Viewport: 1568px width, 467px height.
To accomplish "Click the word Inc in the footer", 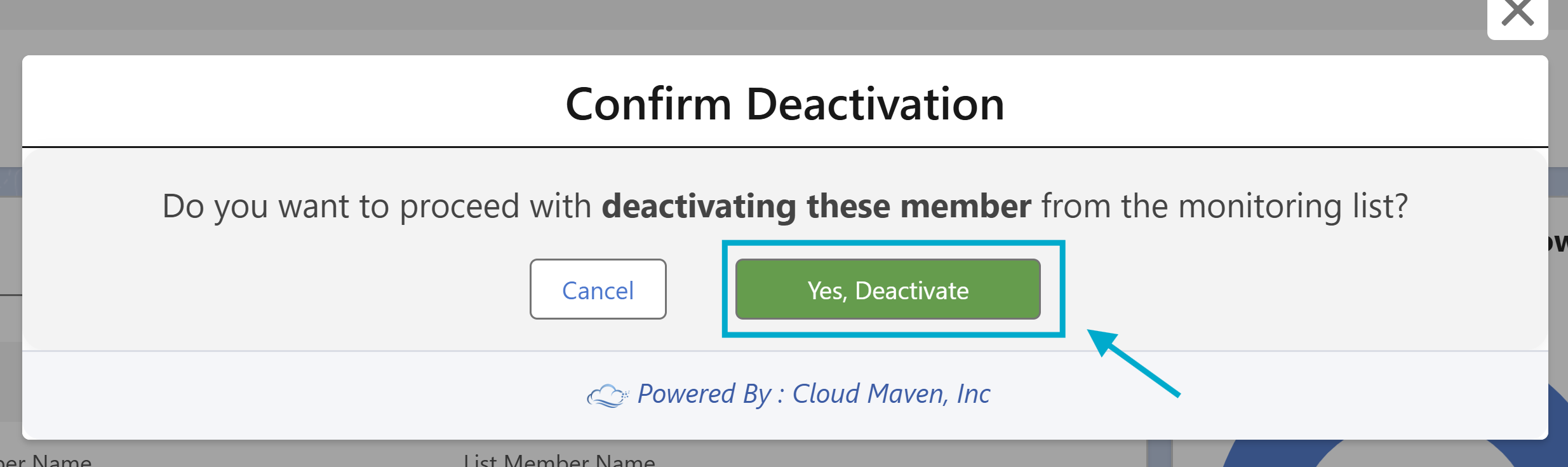I will (974, 394).
